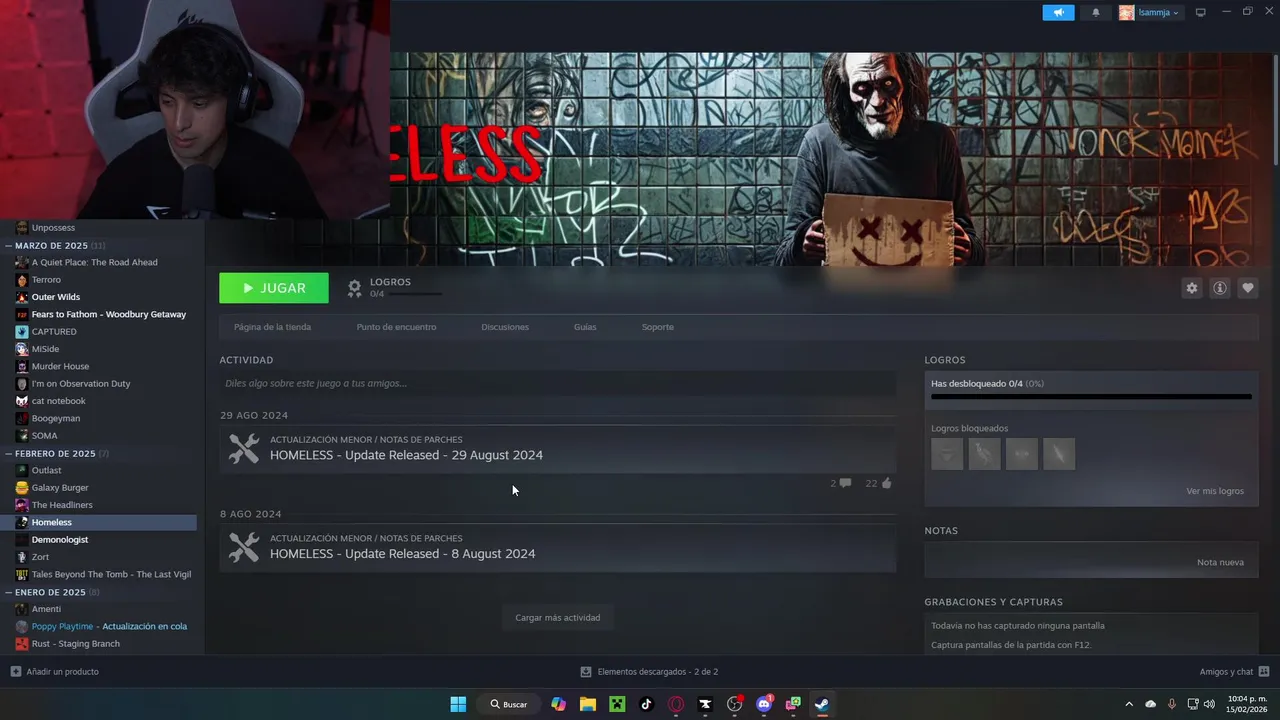This screenshot has width=1280, height=720.
Task: Open the notifications bell
Action: click(1096, 12)
